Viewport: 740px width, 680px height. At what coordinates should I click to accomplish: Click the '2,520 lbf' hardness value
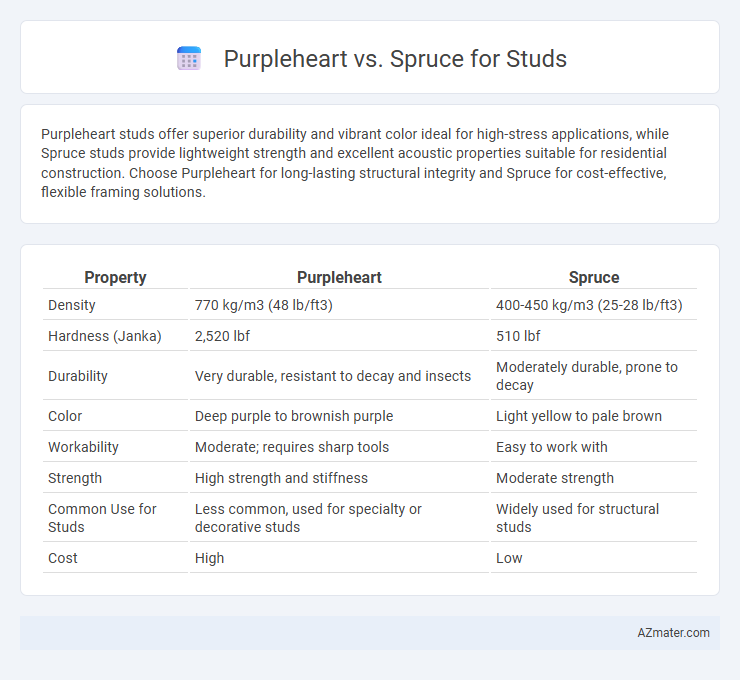222,336
